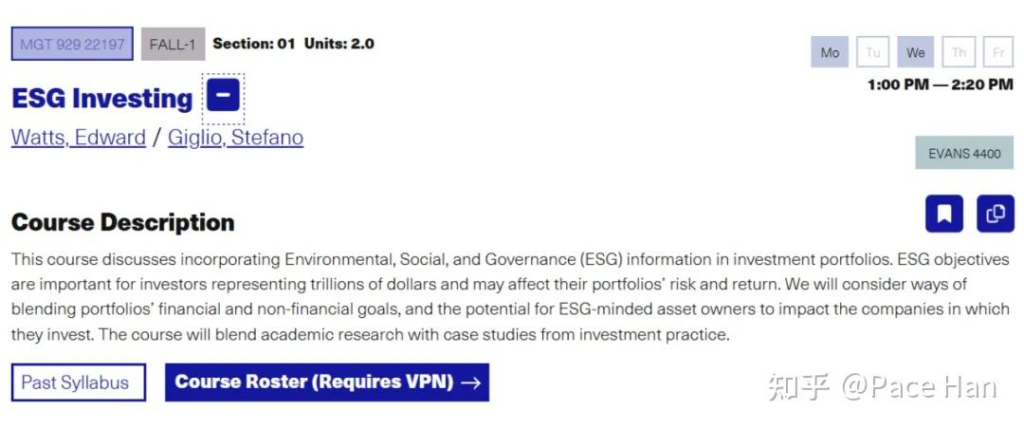Image resolution: width=1024 pixels, height=429 pixels.
Task: Select the MGT 929 22197 course code badge
Action: click(x=72, y=44)
